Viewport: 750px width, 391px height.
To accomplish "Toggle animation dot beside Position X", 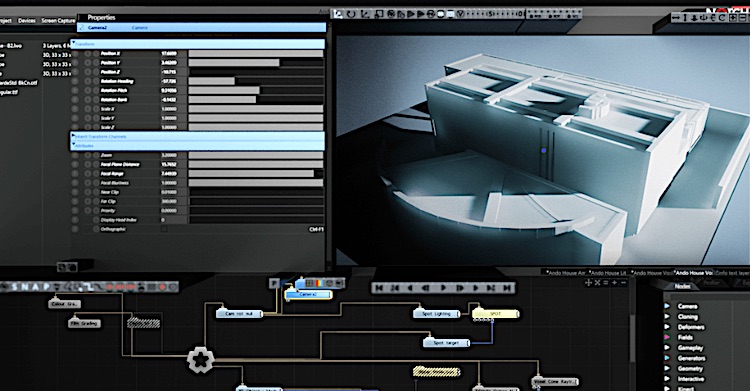I will 75,54.
